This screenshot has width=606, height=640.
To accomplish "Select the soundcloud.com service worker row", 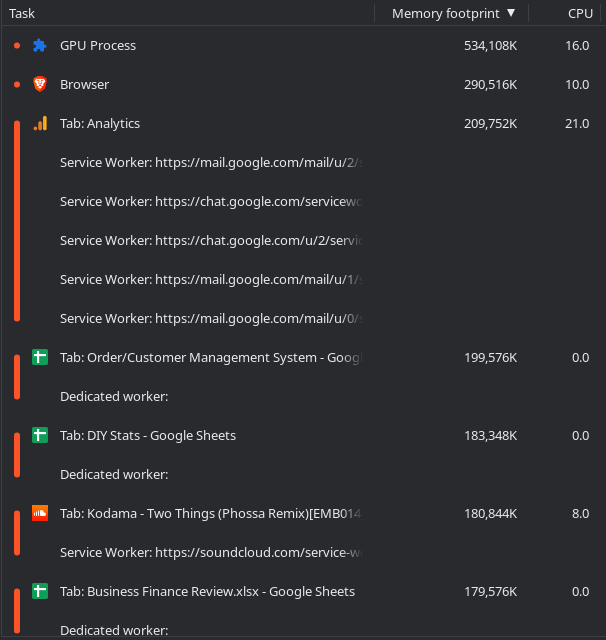I will [x=208, y=553].
